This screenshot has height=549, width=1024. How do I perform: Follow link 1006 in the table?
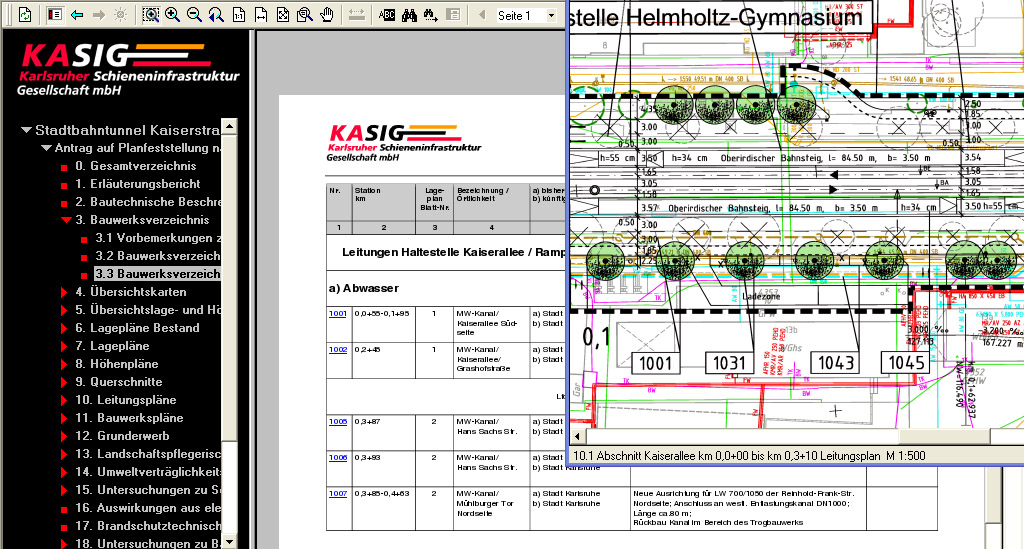tap(338, 458)
